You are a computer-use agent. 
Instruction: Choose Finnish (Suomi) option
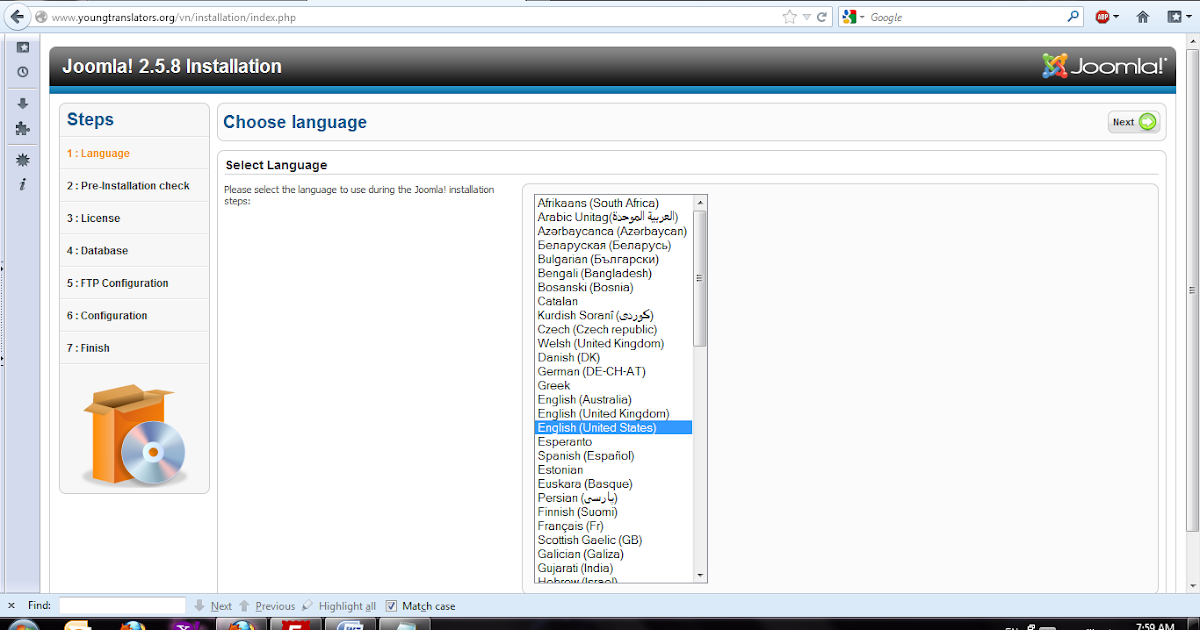click(x=613, y=511)
